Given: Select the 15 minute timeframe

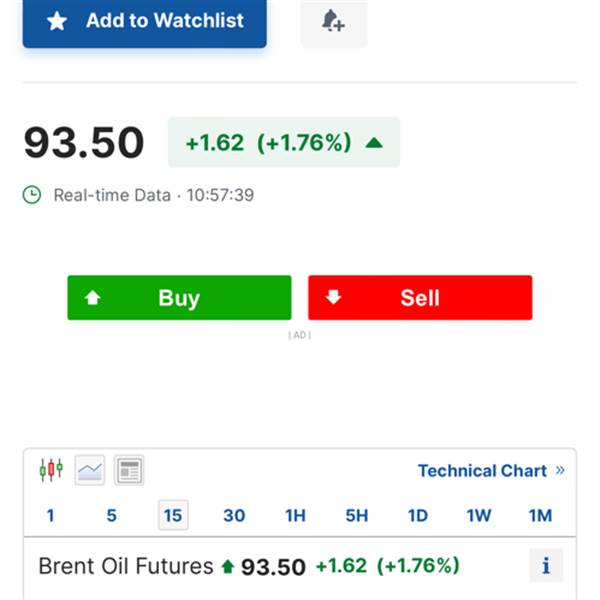Looking at the screenshot, I should 173,515.
